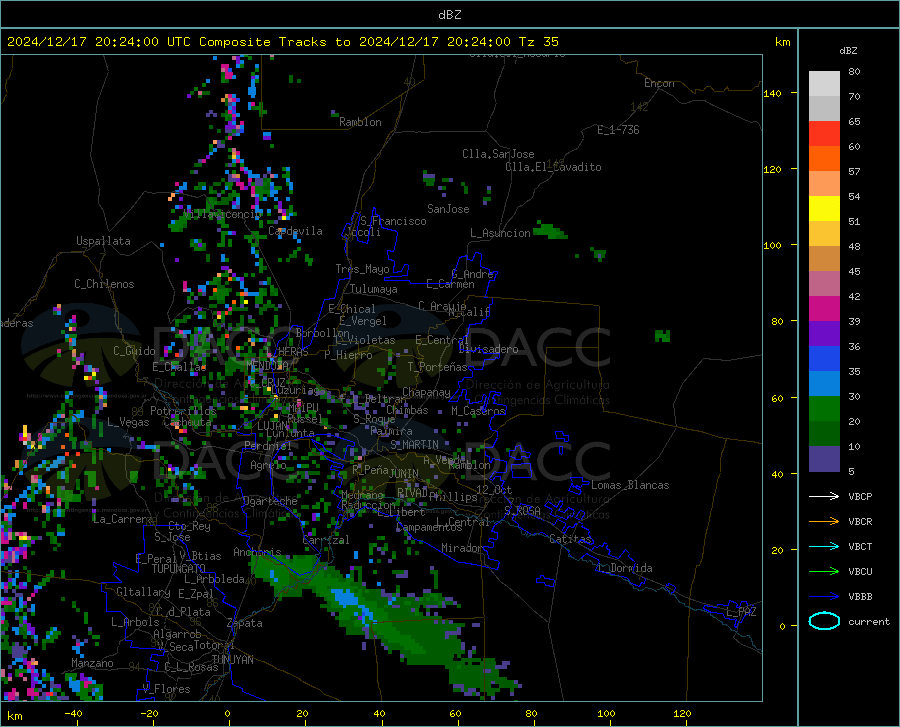
Task: Click the L_Dormida place label
Action: 625,568
